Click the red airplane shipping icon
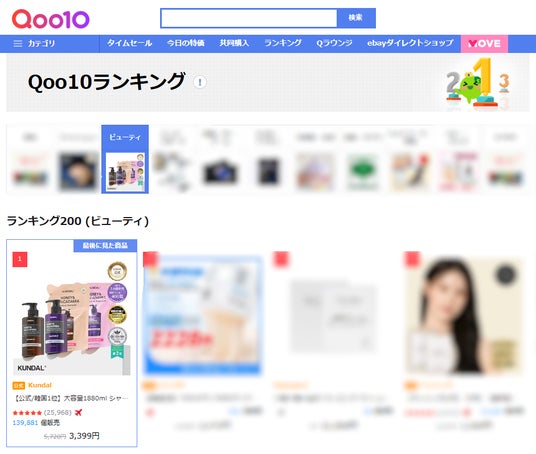The width and height of the screenshot is (536, 454). (x=78, y=413)
